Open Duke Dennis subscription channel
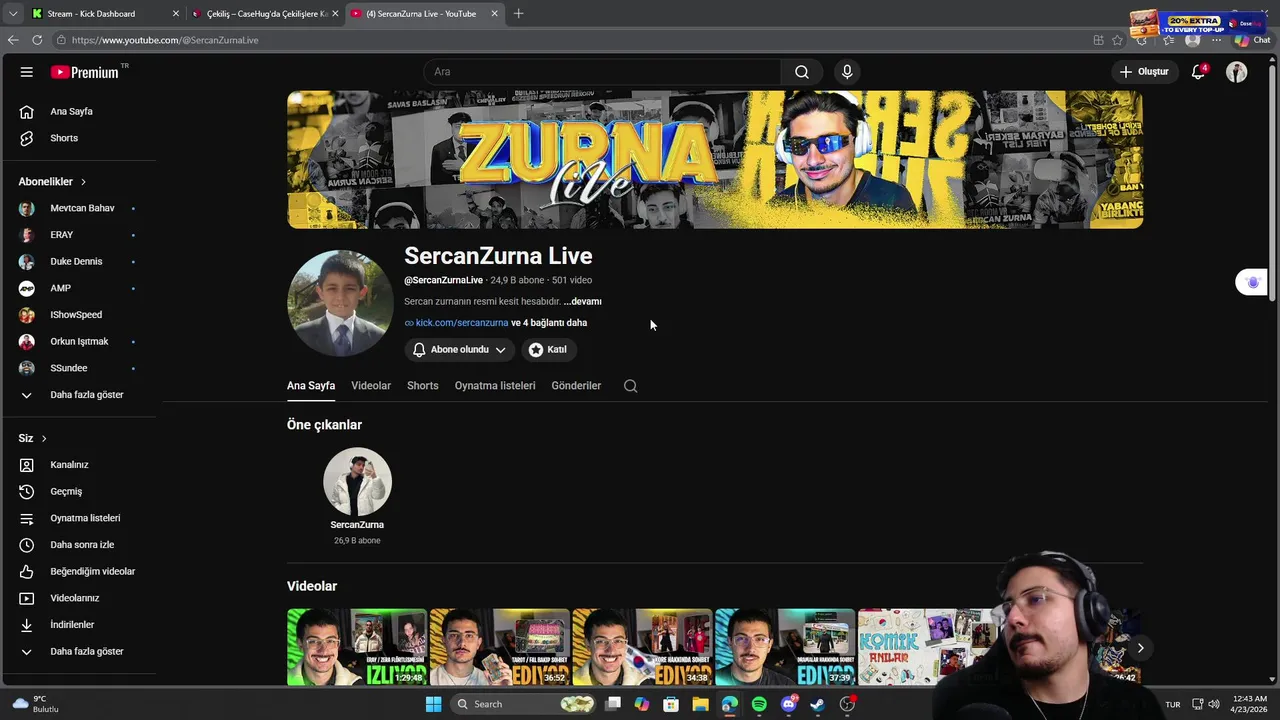Image resolution: width=1280 pixels, height=720 pixels. pos(78,261)
